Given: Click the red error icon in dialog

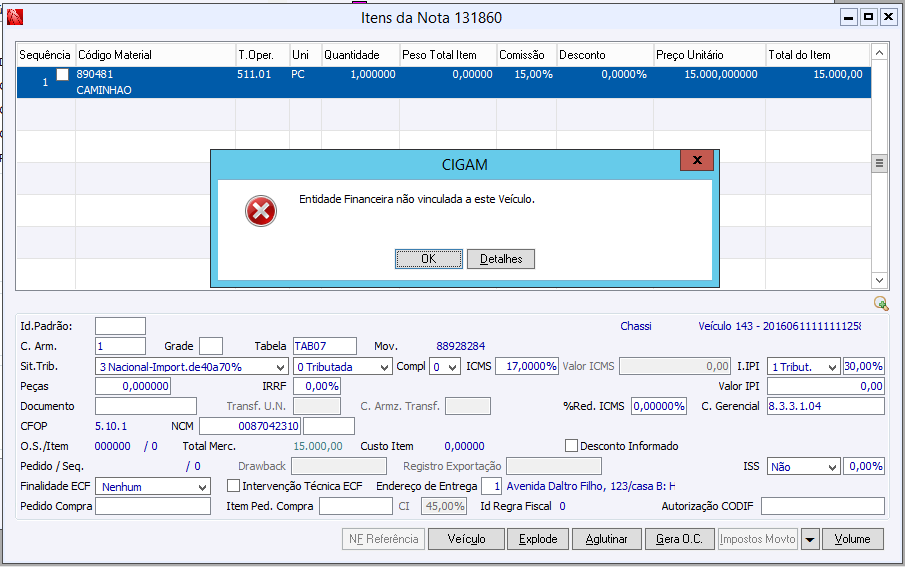Looking at the screenshot, I should [x=261, y=211].
